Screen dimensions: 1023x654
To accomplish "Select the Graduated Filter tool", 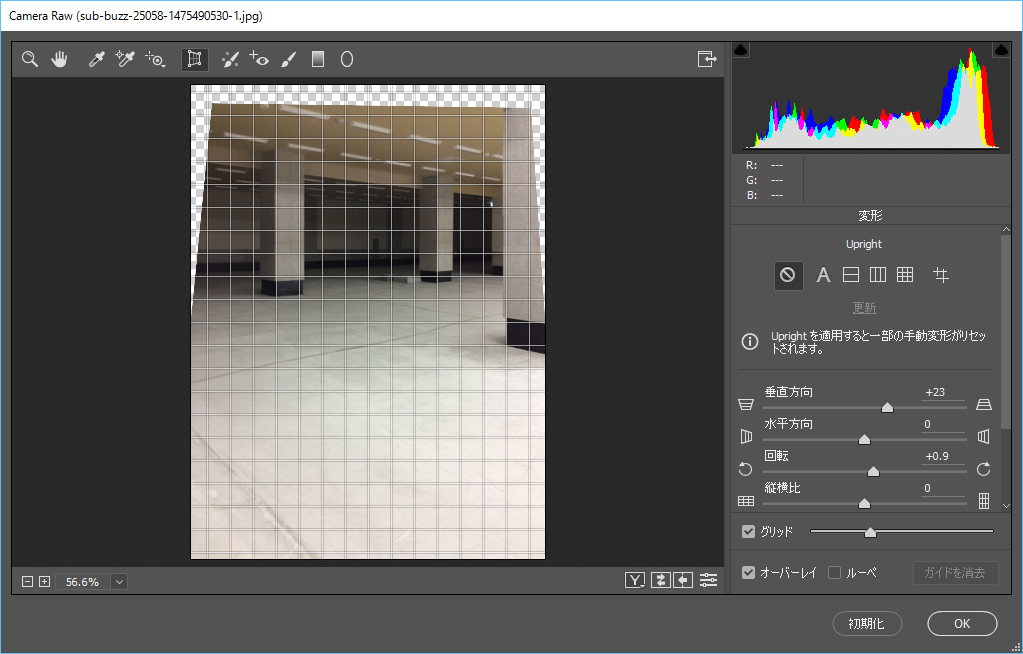I will [x=318, y=59].
